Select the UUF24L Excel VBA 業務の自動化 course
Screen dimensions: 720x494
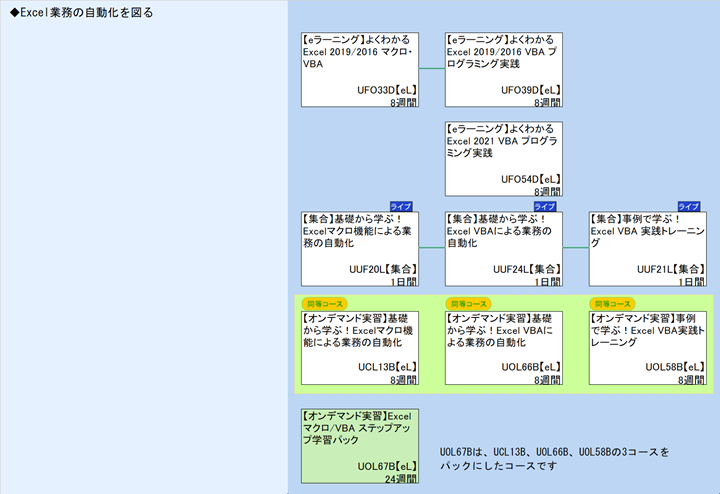pyautogui.click(x=504, y=248)
